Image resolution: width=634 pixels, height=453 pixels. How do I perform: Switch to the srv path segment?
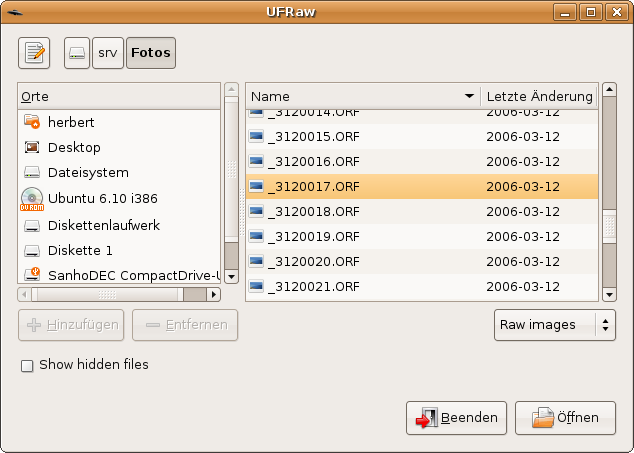pos(107,53)
